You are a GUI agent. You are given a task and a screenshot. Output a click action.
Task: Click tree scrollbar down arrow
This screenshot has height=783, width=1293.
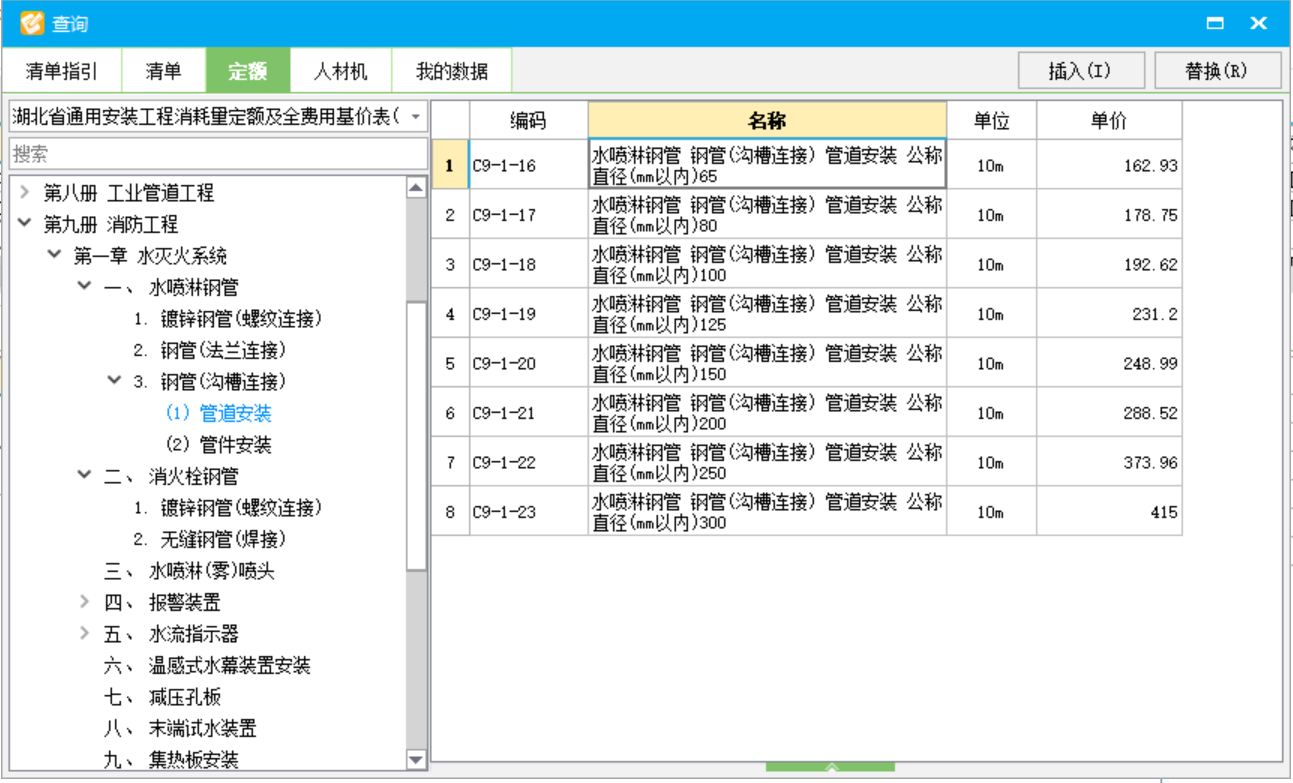click(417, 760)
